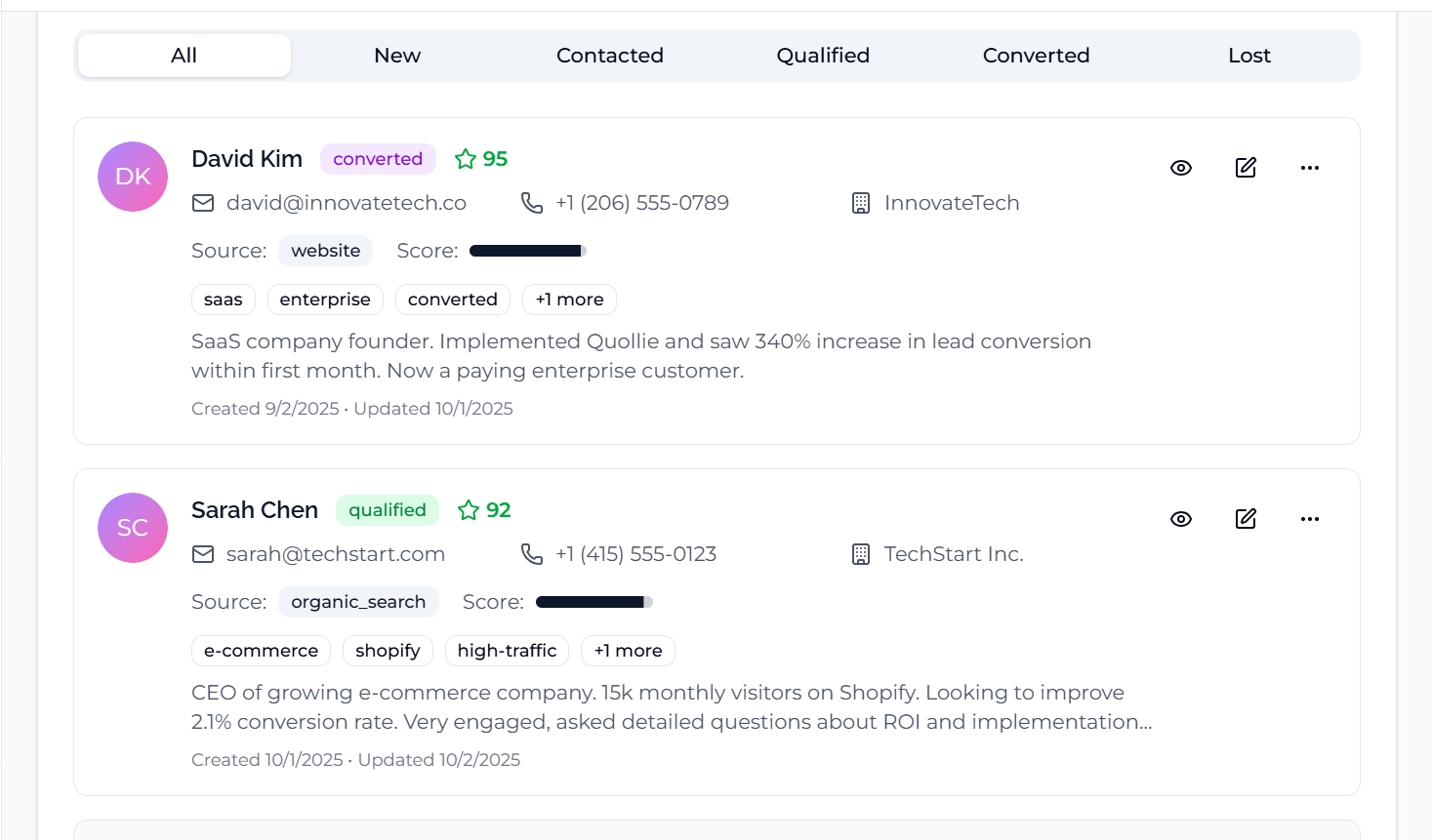1432x840 pixels.
Task: Edit Sarah Chen's lead record
Action: click(x=1246, y=519)
